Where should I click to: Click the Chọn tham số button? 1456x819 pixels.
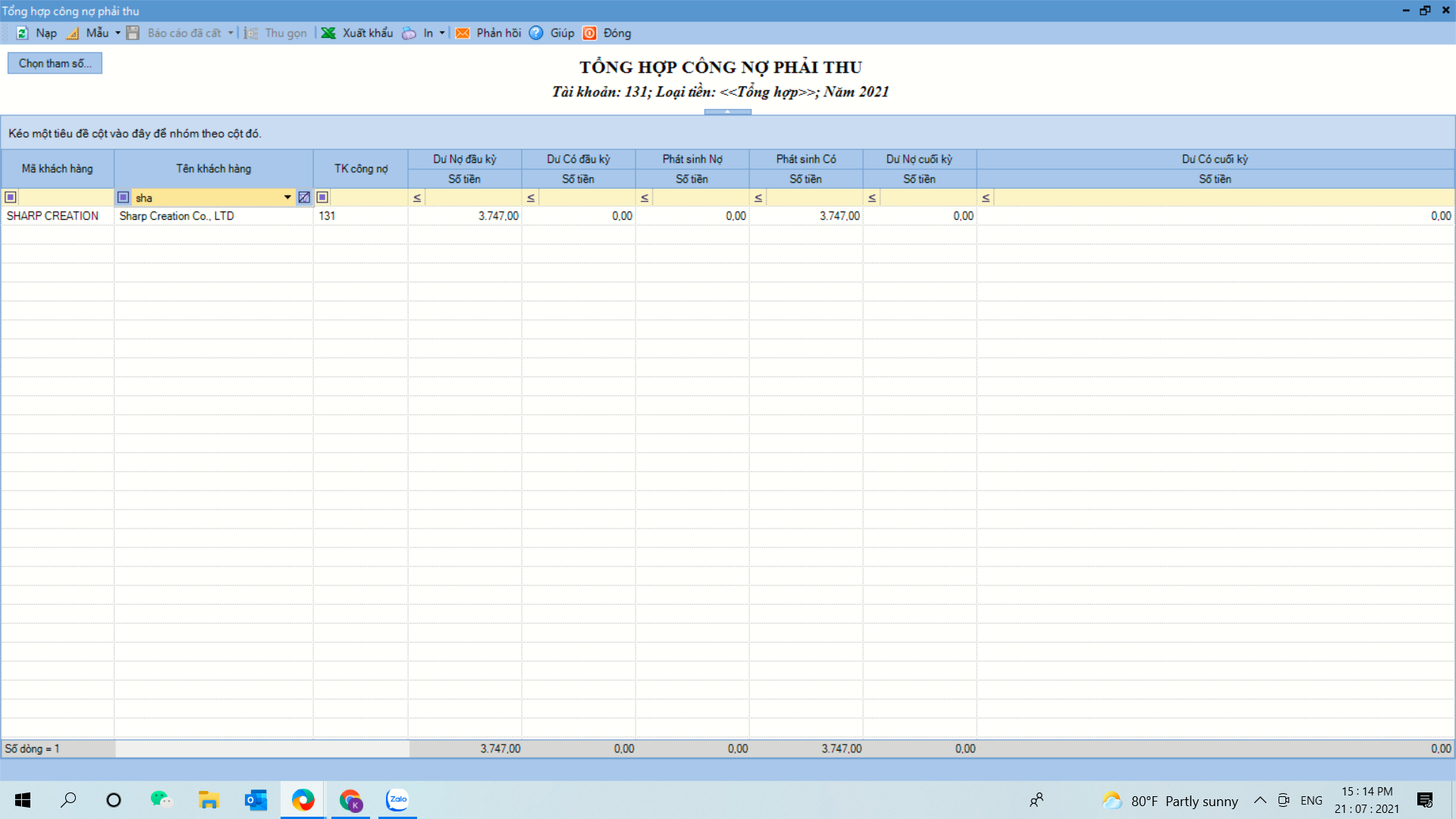(x=55, y=63)
